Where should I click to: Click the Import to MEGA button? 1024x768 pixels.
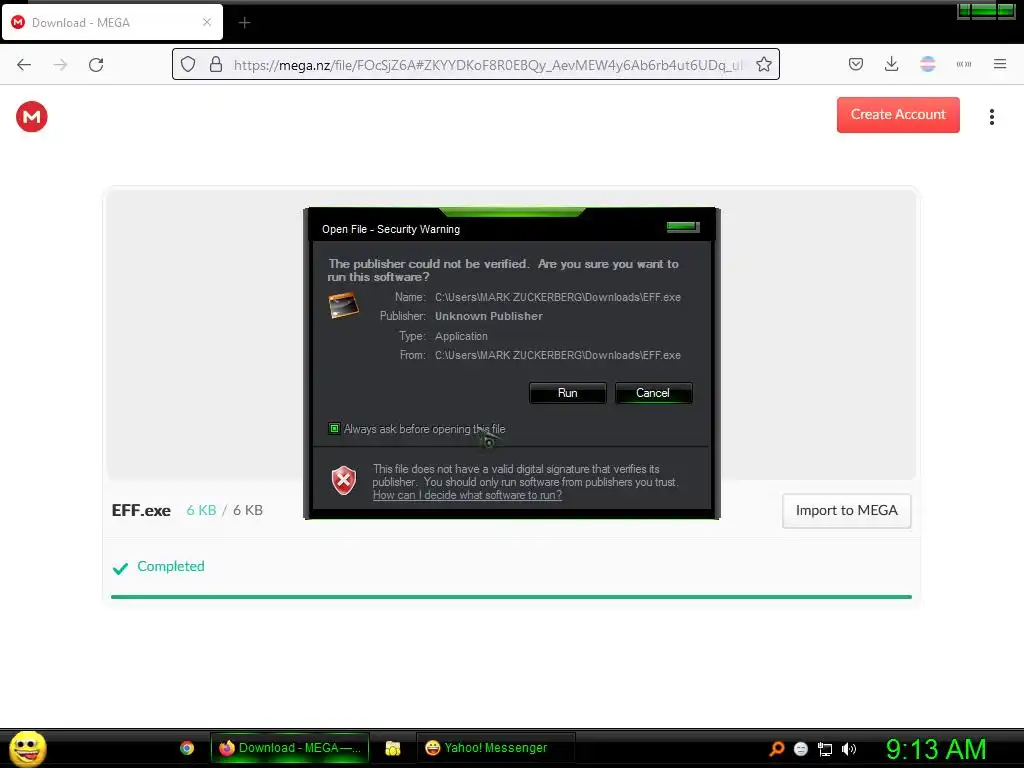click(846, 511)
